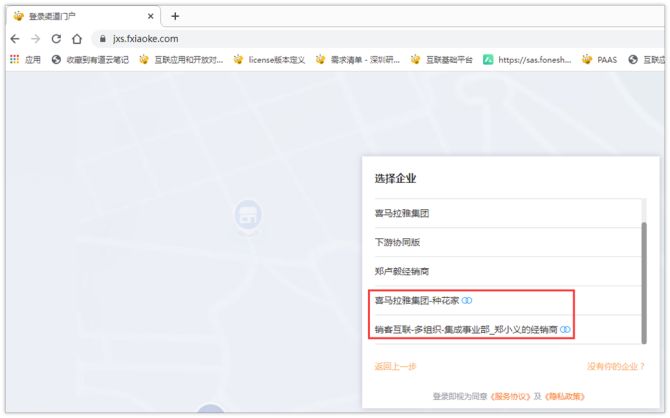Image resolution: width=670 pixels, height=418 pixels.
Task: Go to the browser home page
Action: 77,38
